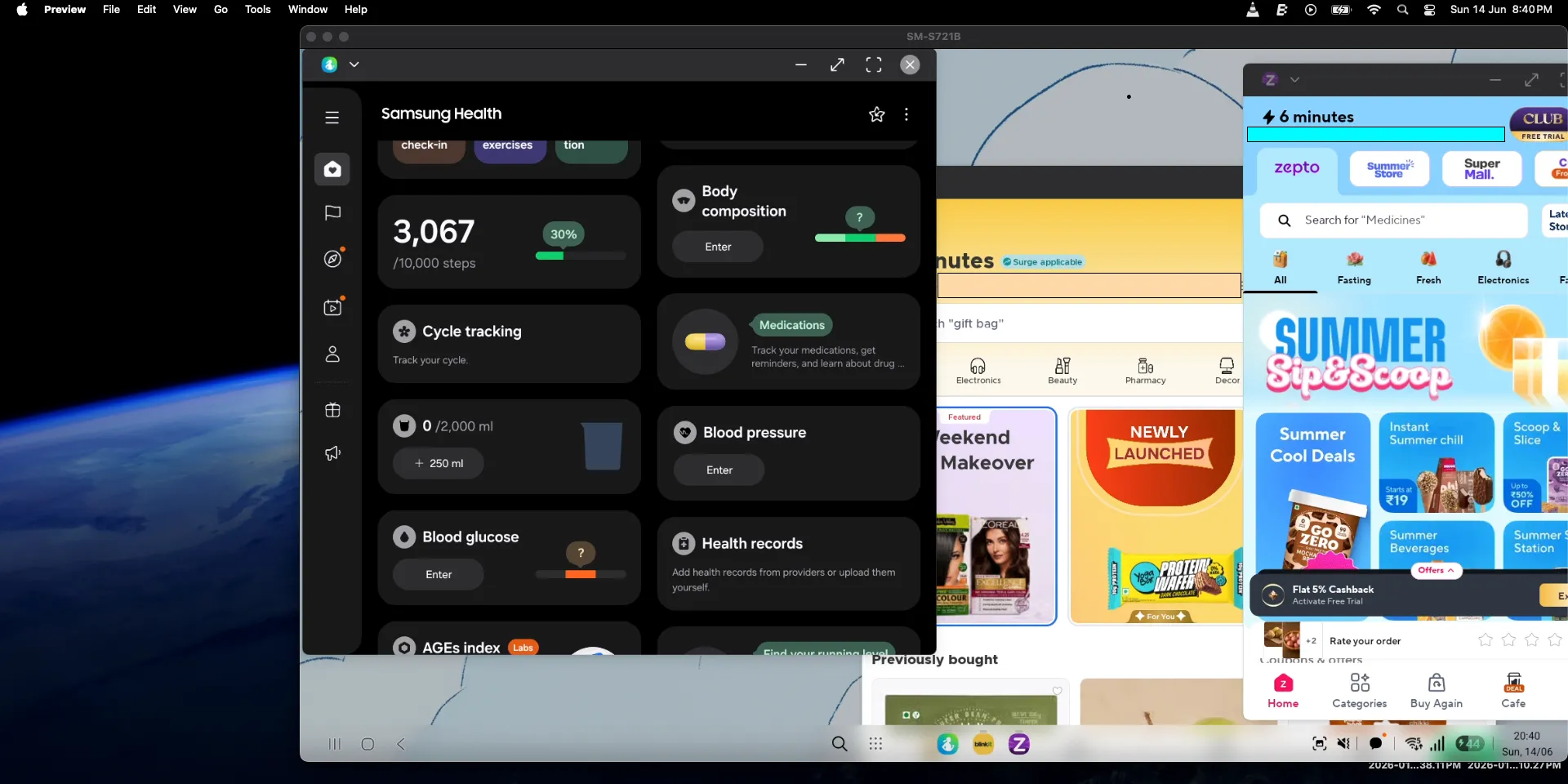The width and height of the screenshot is (1568, 784).
Task: Open the compass Discover icon in sidebar
Action: coord(332,259)
